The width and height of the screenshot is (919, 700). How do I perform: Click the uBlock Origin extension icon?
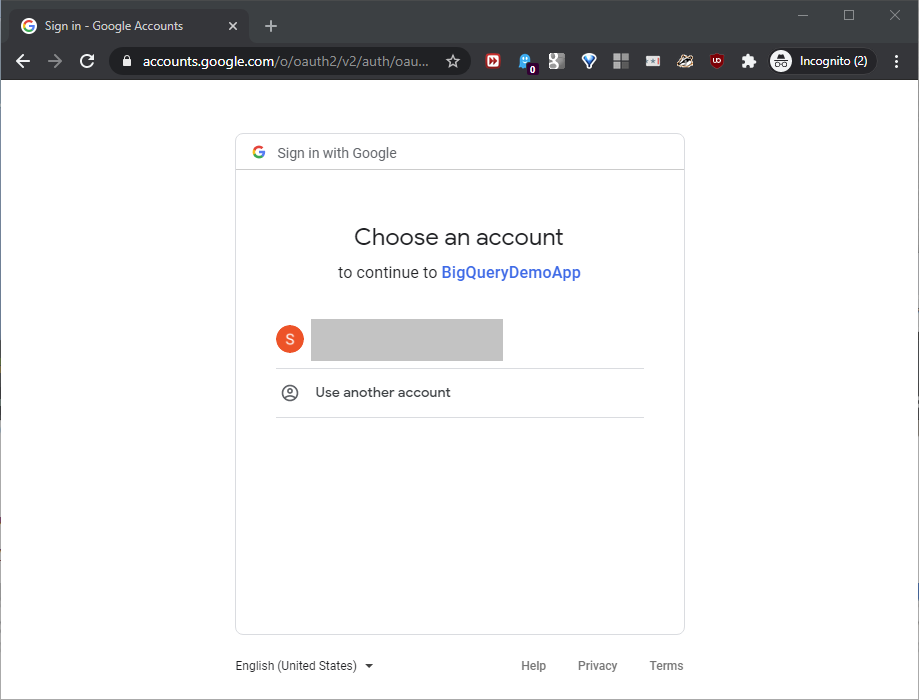tap(717, 61)
